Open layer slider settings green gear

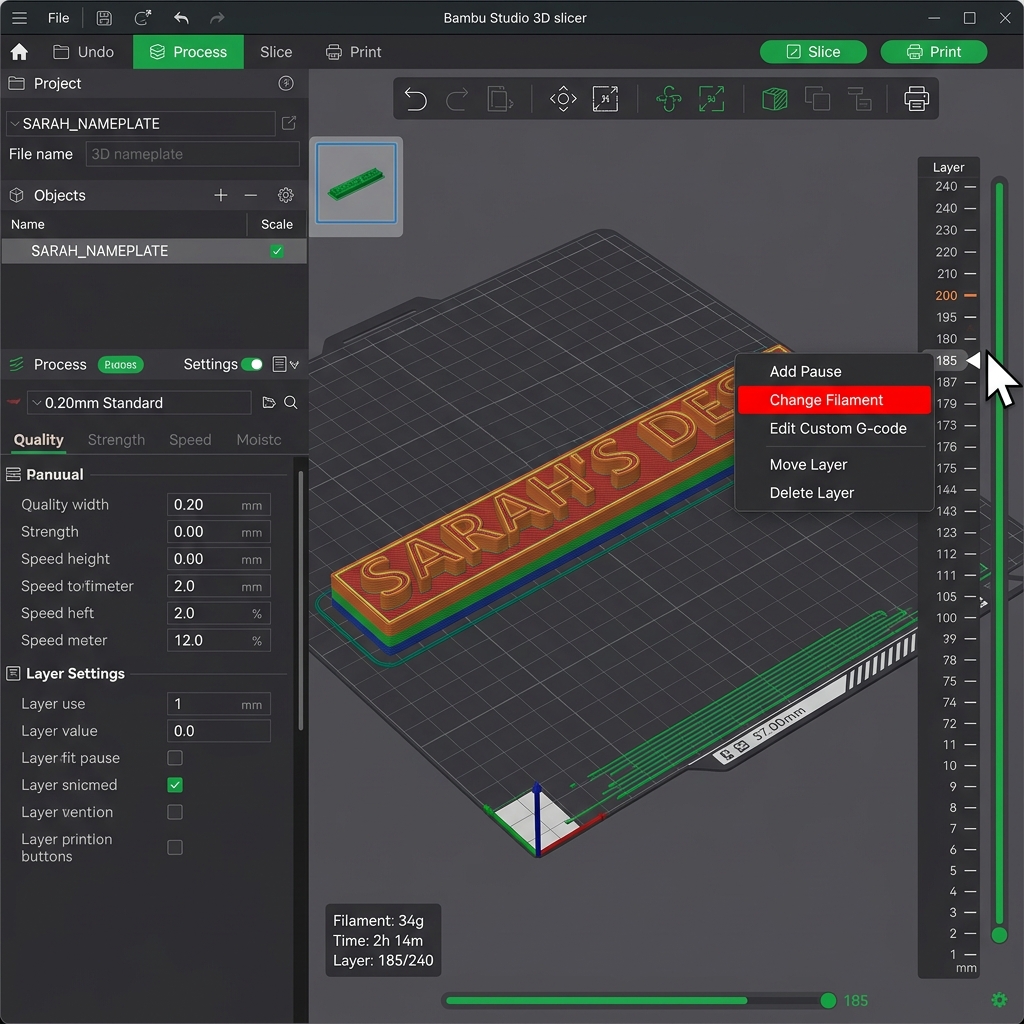(999, 1000)
